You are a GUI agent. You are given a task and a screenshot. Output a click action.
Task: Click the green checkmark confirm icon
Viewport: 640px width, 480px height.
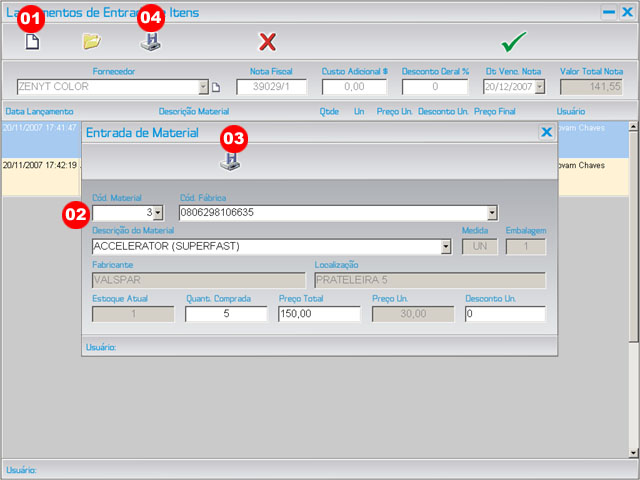coord(514,42)
